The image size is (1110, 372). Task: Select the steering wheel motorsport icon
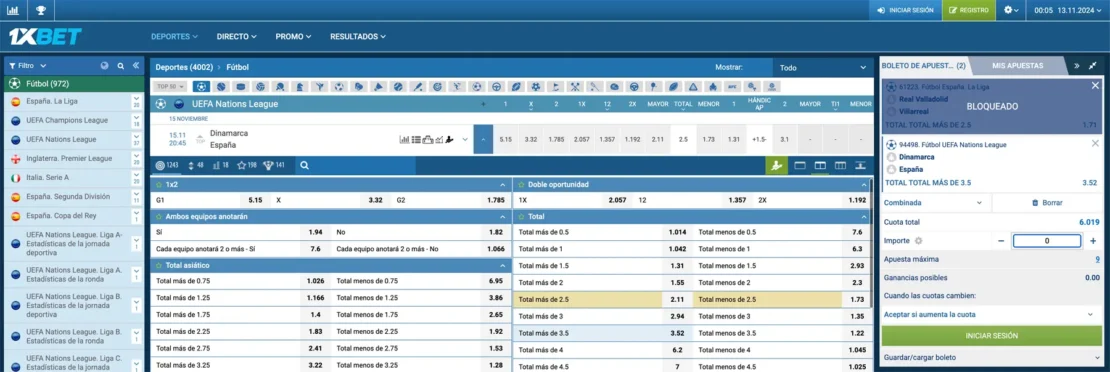(496, 86)
